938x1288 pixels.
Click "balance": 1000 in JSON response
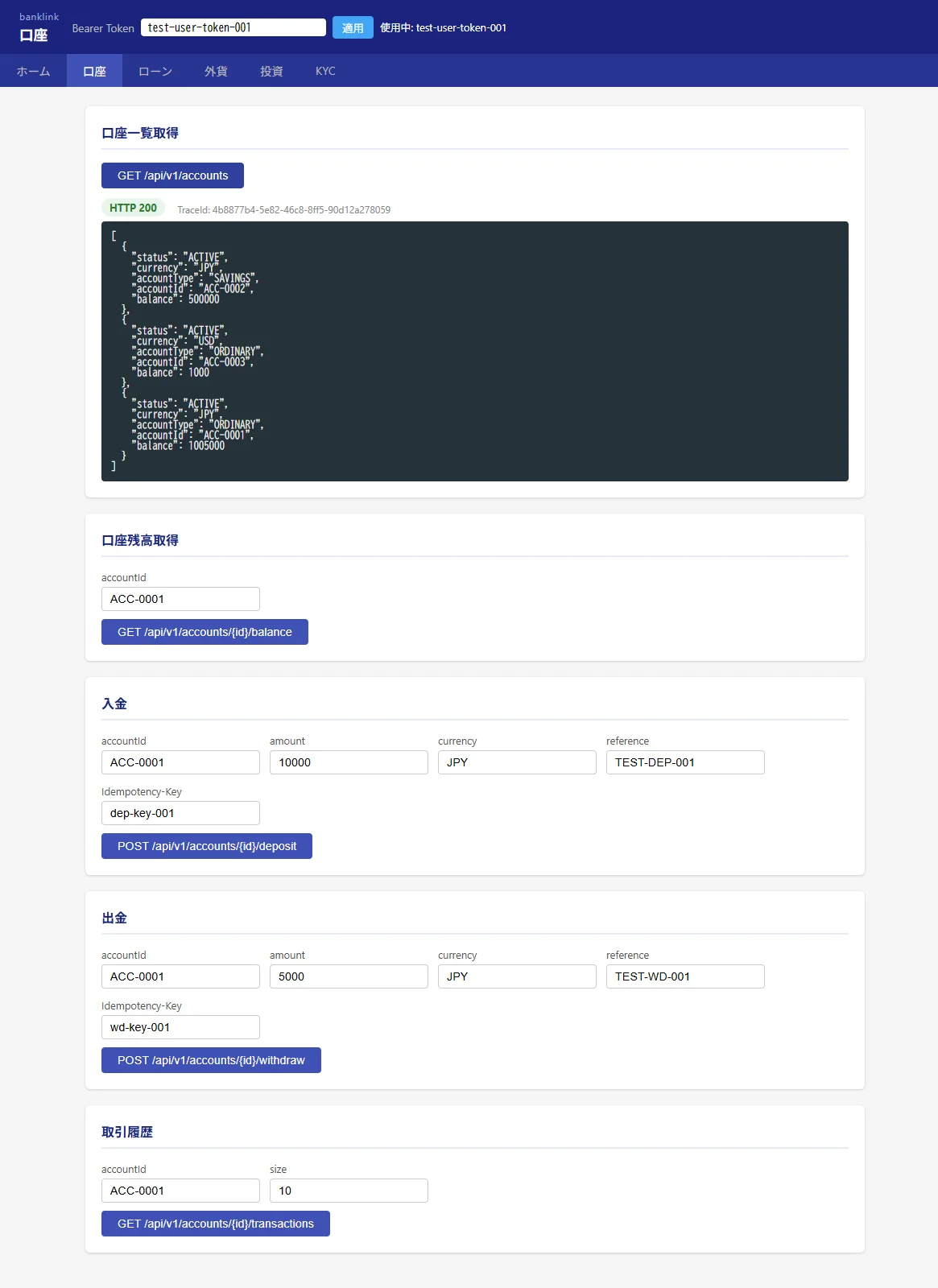171,373
